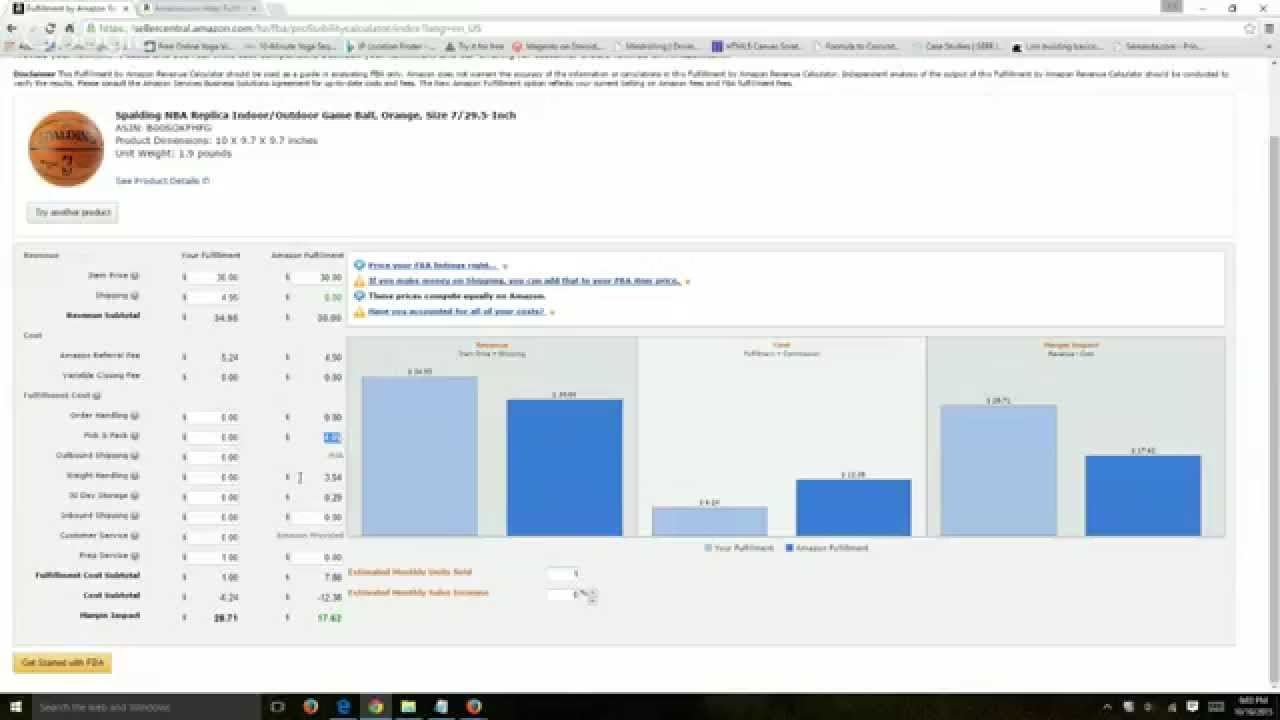Click the help icon beside Customer Service
Image resolution: width=1280 pixels, height=720 pixels.
tap(136, 536)
